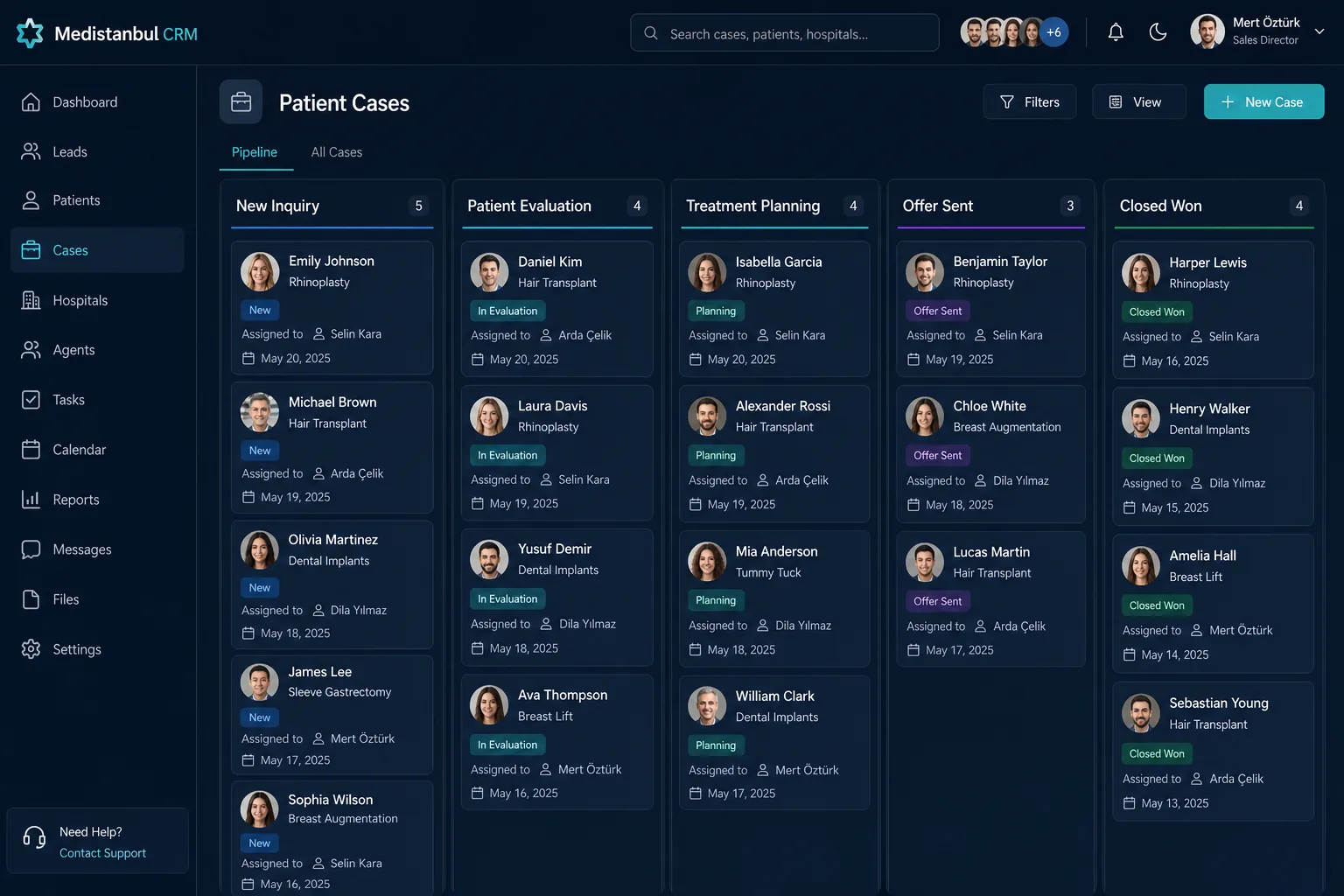Click Offer Sent badge on Chloe White

(x=938, y=456)
